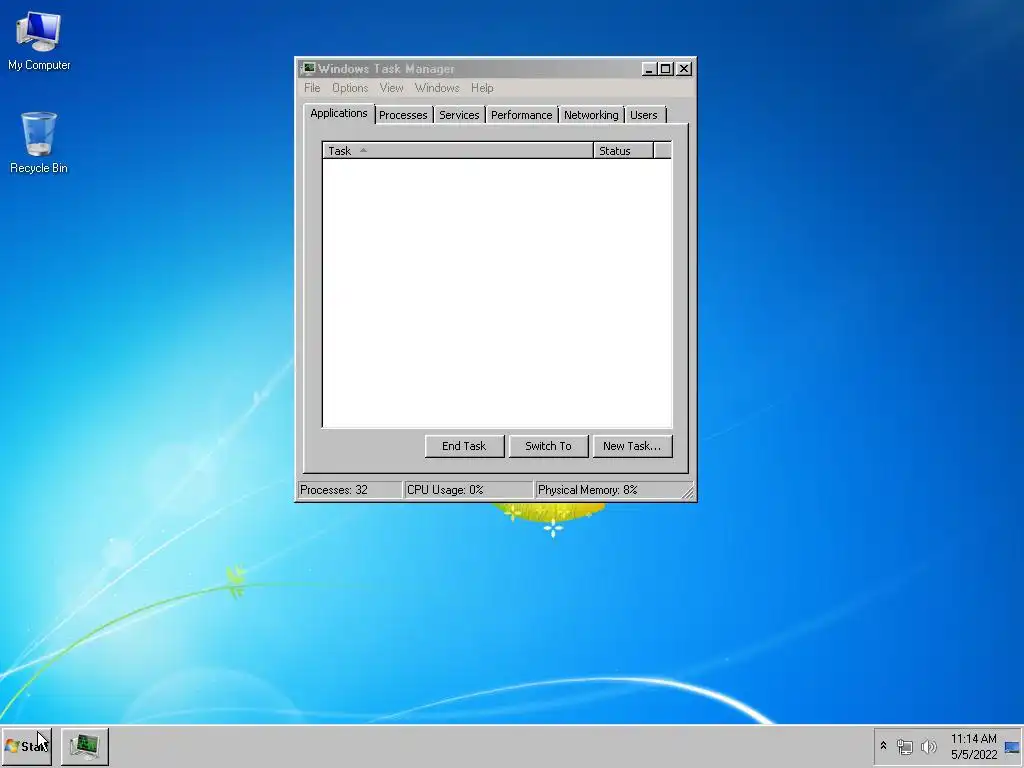Viewport: 1024px width, 768px height.
Task: Open the network tray icon
Action: coord(904,746)
